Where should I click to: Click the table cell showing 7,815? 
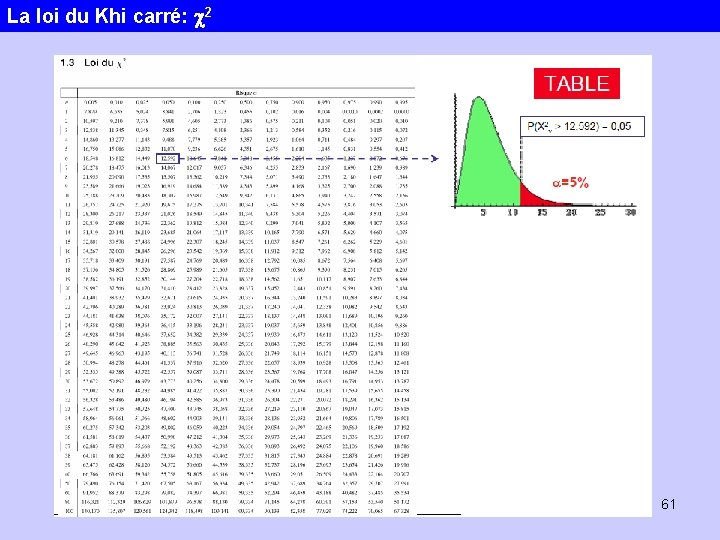pyautogui.click(x=168, y=130)
